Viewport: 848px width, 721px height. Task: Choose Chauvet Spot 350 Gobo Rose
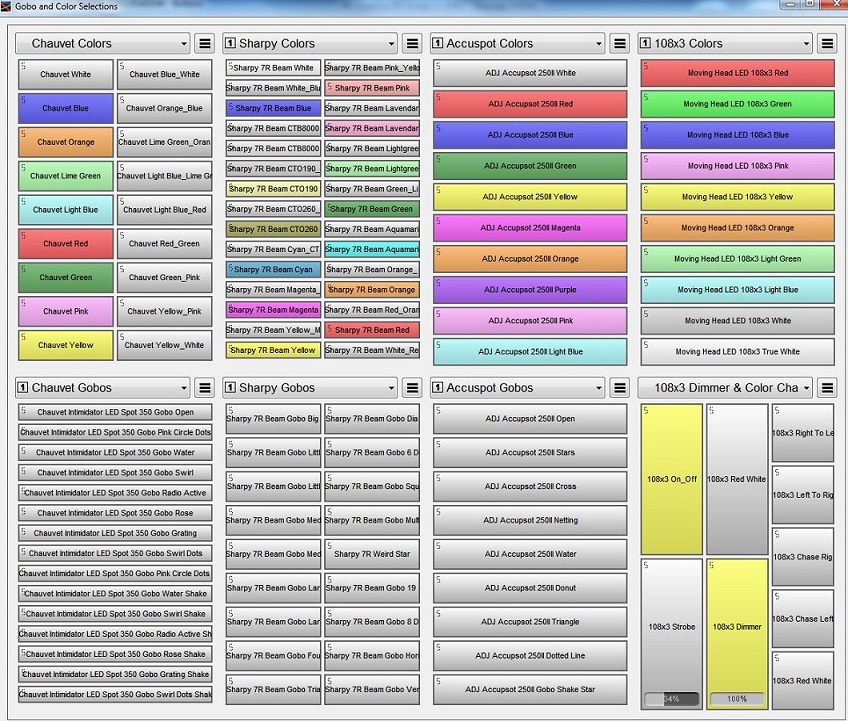[x=115, y=513]
